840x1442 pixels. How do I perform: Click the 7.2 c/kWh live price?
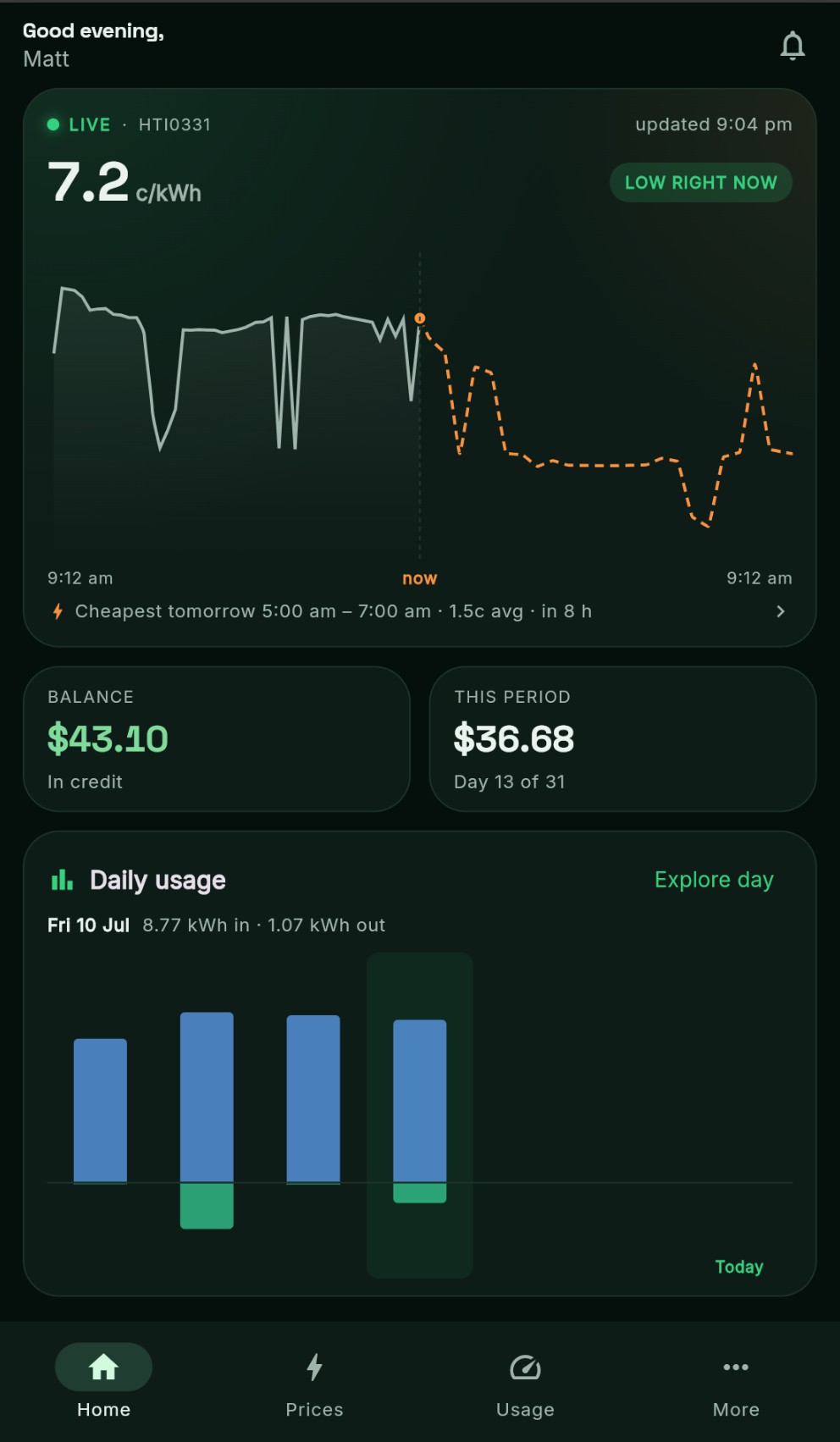click(124, 182)
